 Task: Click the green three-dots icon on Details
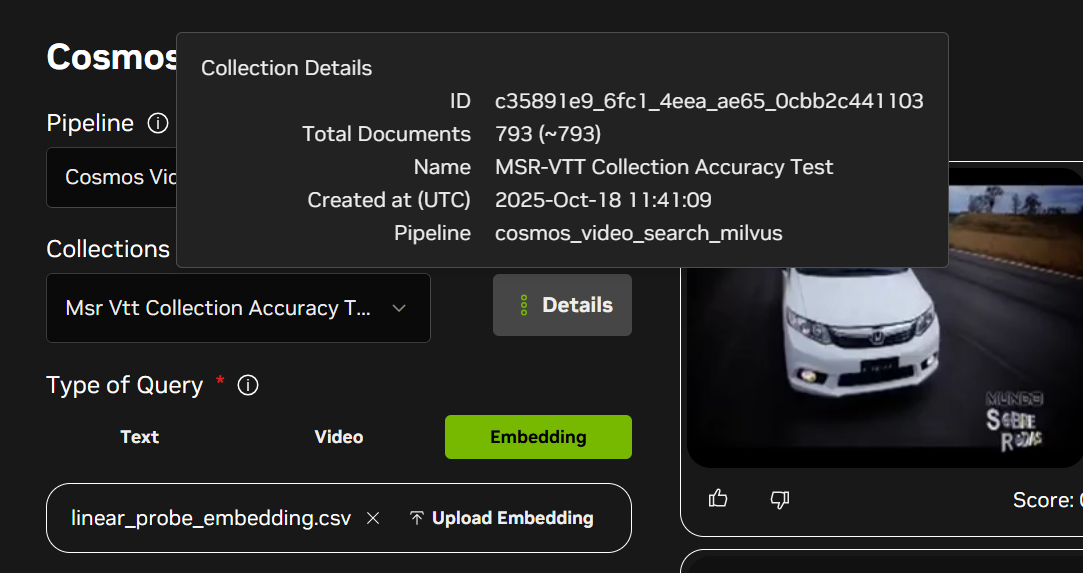click(523, 305)
